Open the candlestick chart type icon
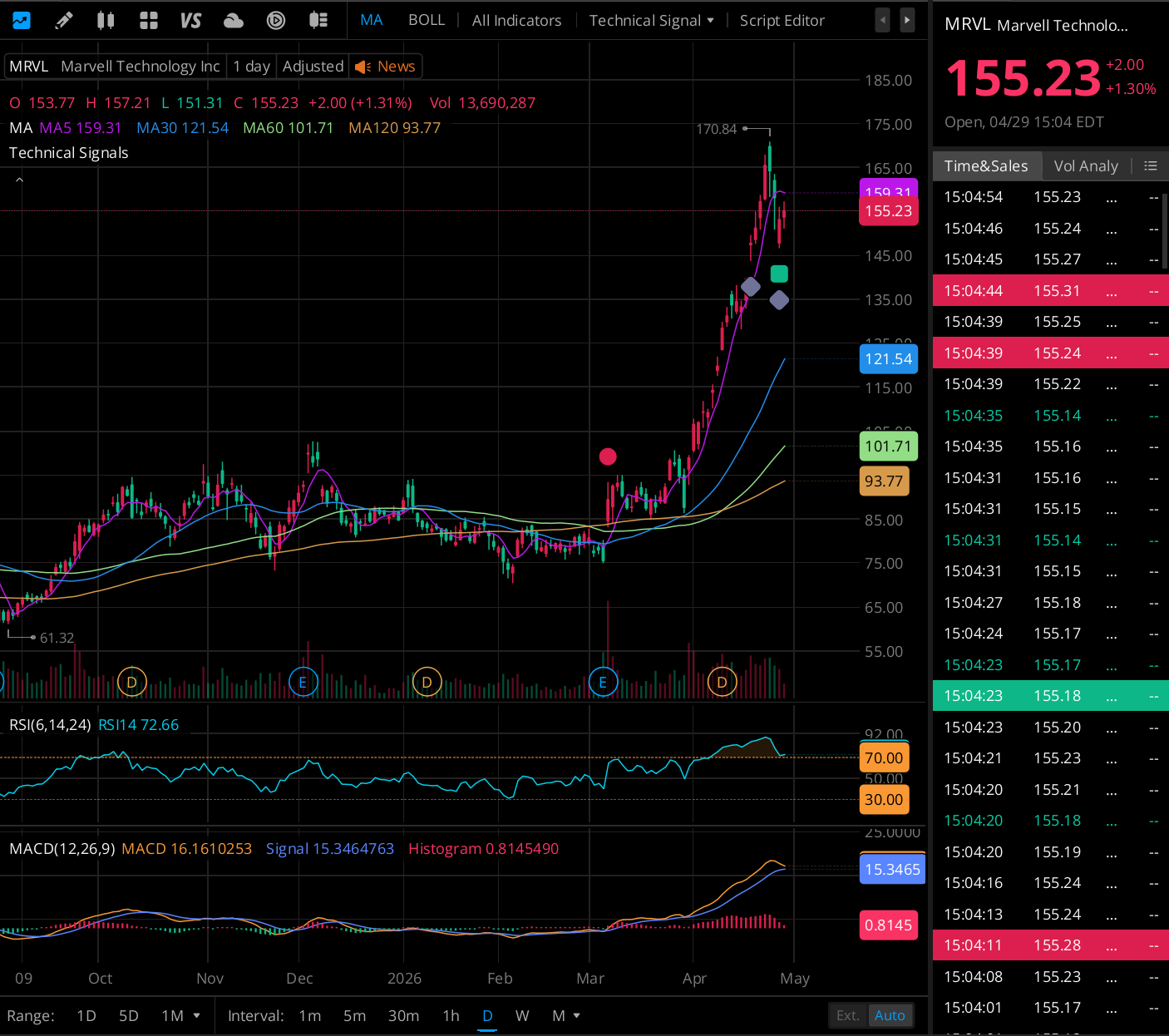The height and width of the screenshot is (1036, 1169). (x=106, y=20)
